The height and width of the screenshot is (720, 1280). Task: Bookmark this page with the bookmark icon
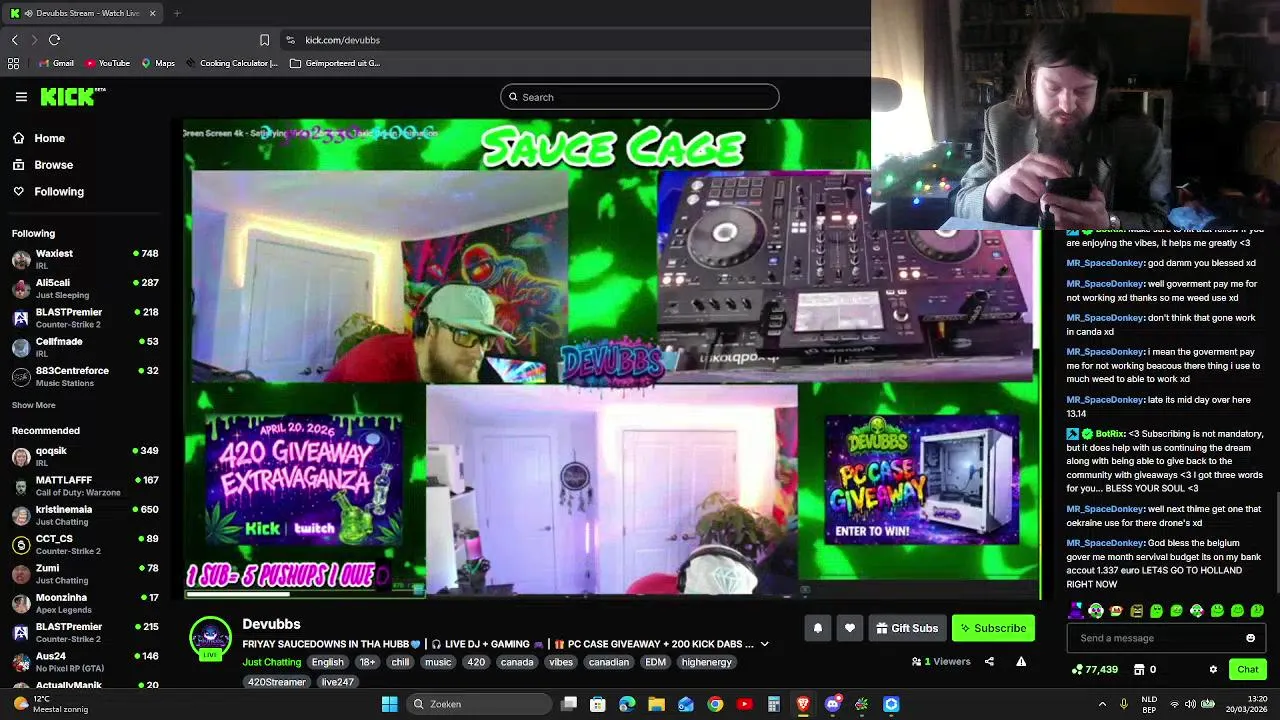264,40
